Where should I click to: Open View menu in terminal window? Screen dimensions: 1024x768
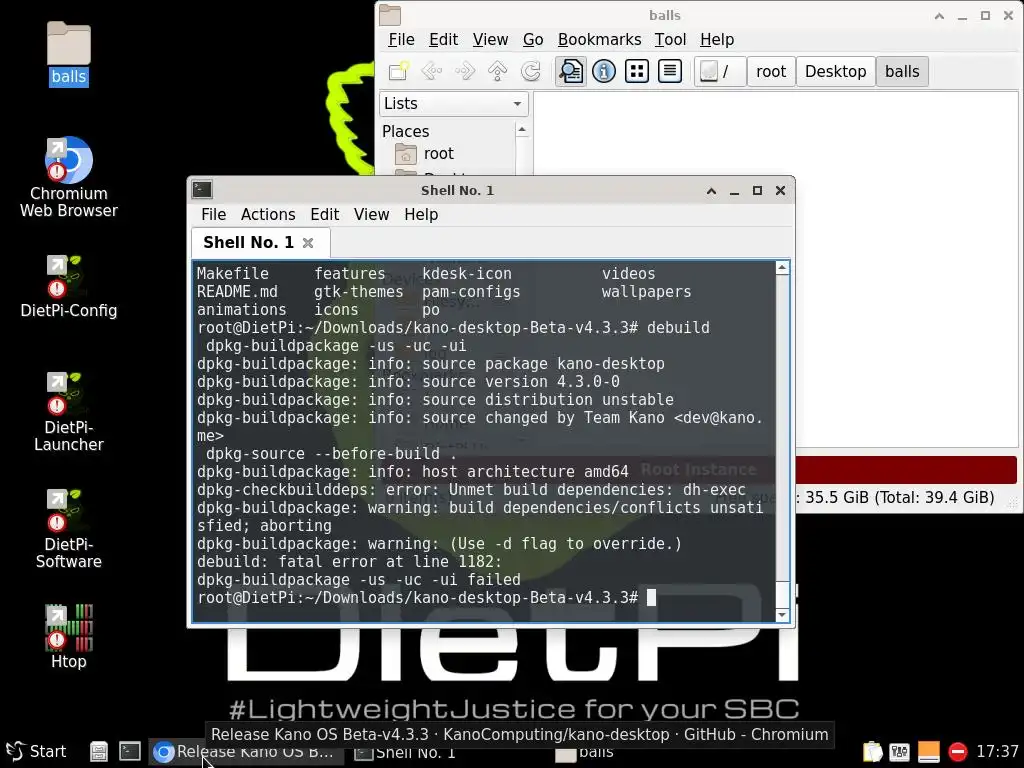tap(372, 214)
